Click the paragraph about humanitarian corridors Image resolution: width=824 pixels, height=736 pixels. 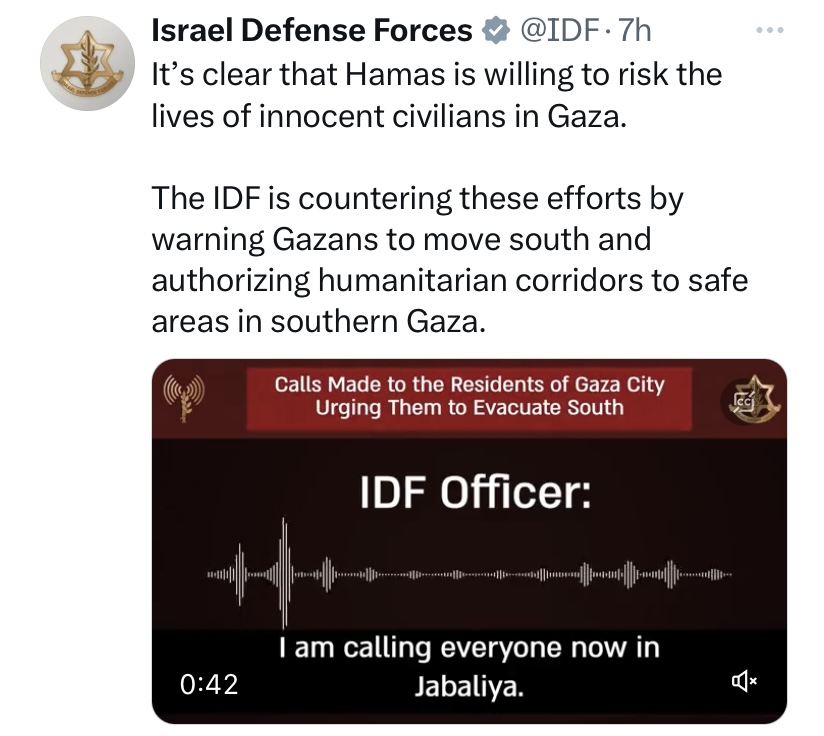coord(449,260)
